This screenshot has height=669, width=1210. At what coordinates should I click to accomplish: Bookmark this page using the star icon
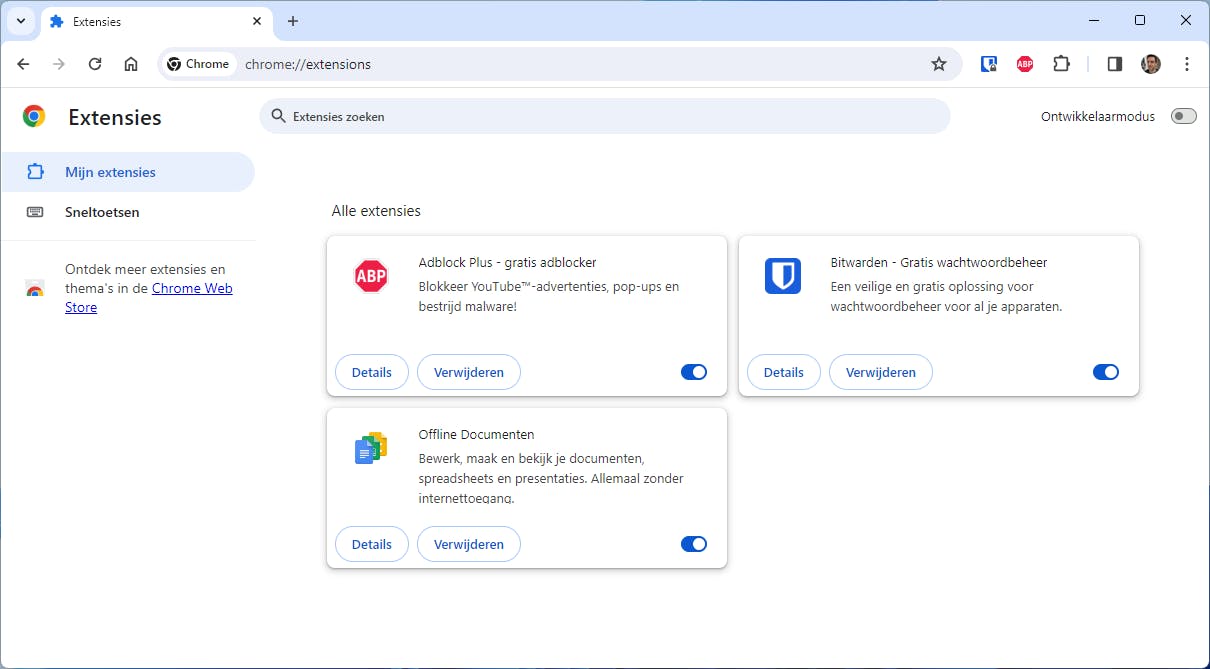pyautogui.click(x=939, y=63)
